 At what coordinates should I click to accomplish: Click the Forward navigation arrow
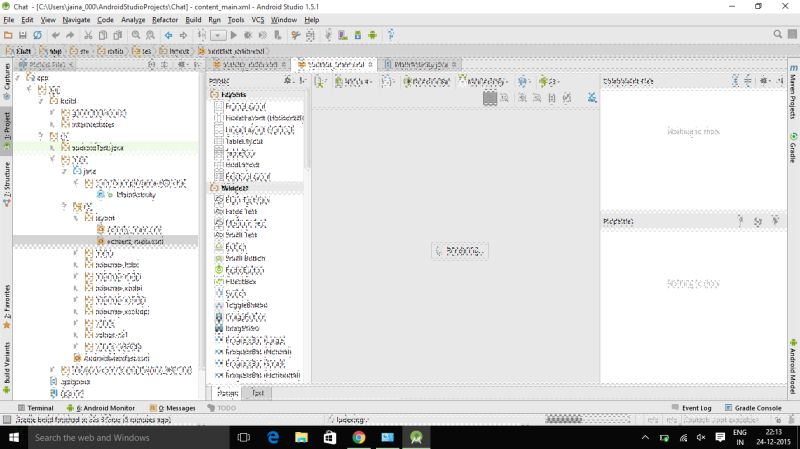[183, 35]
